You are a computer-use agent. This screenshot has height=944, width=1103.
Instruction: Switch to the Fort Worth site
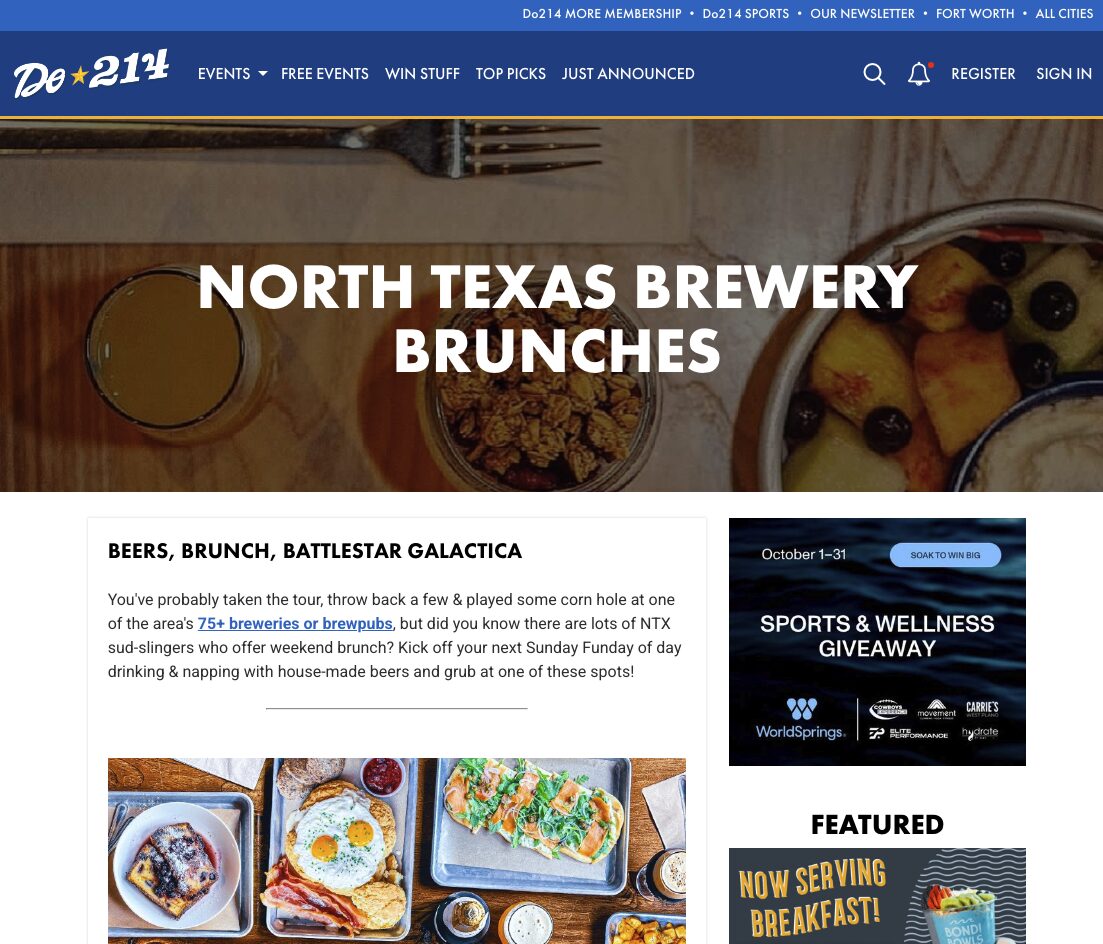[975, 14]
